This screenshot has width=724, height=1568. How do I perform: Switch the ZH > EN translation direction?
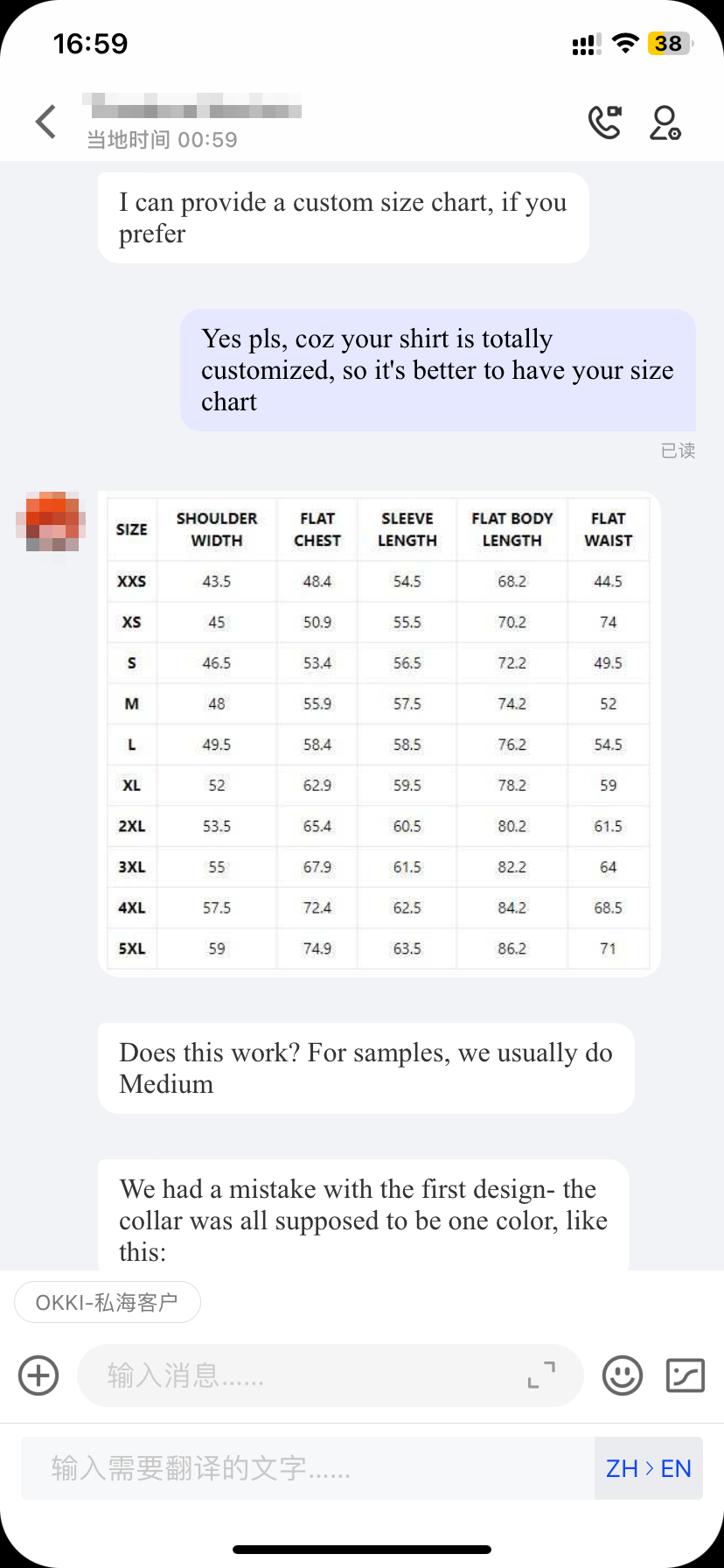pos(648,1468)
